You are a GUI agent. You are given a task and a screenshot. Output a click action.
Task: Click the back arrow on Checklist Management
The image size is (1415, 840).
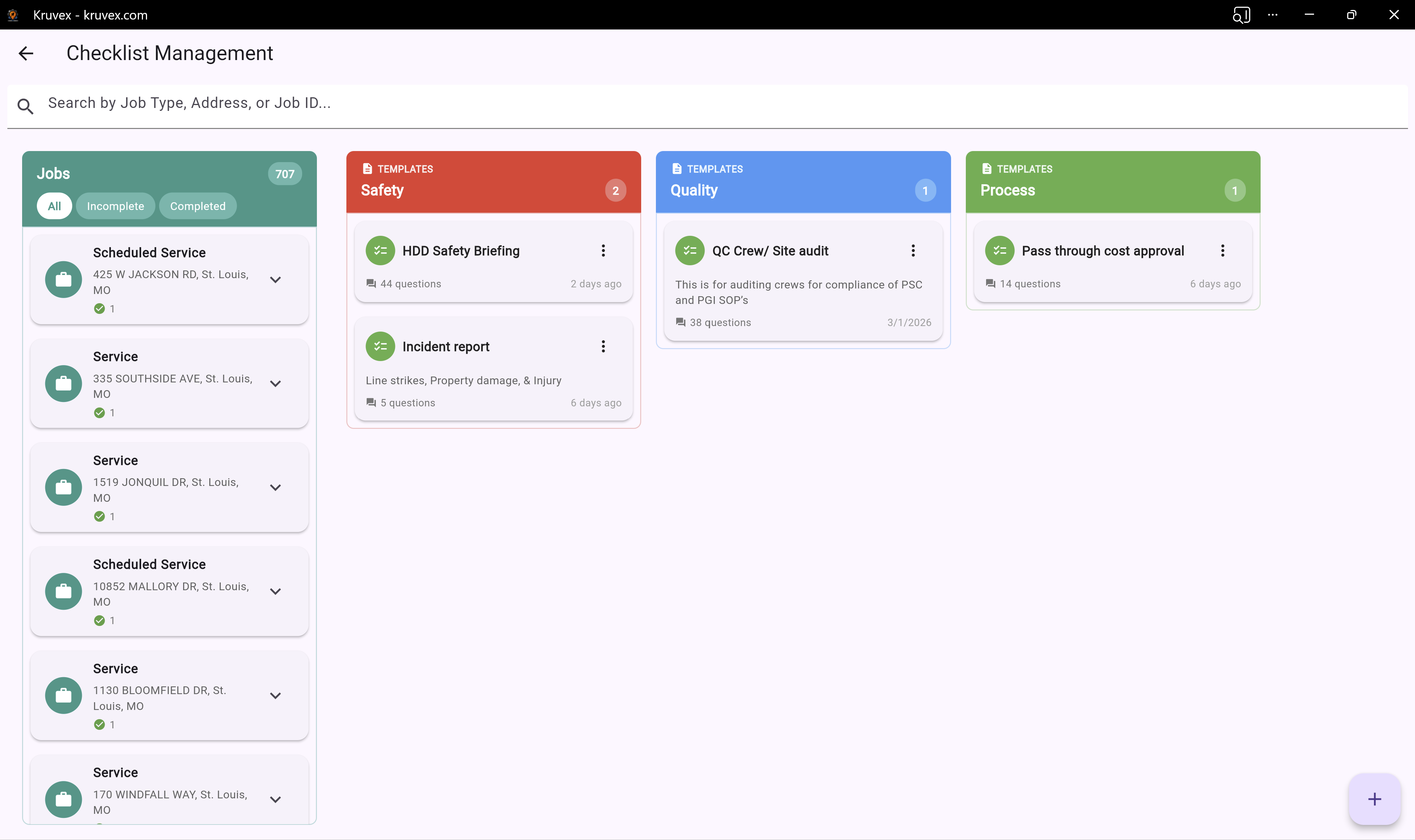(26, 53)
